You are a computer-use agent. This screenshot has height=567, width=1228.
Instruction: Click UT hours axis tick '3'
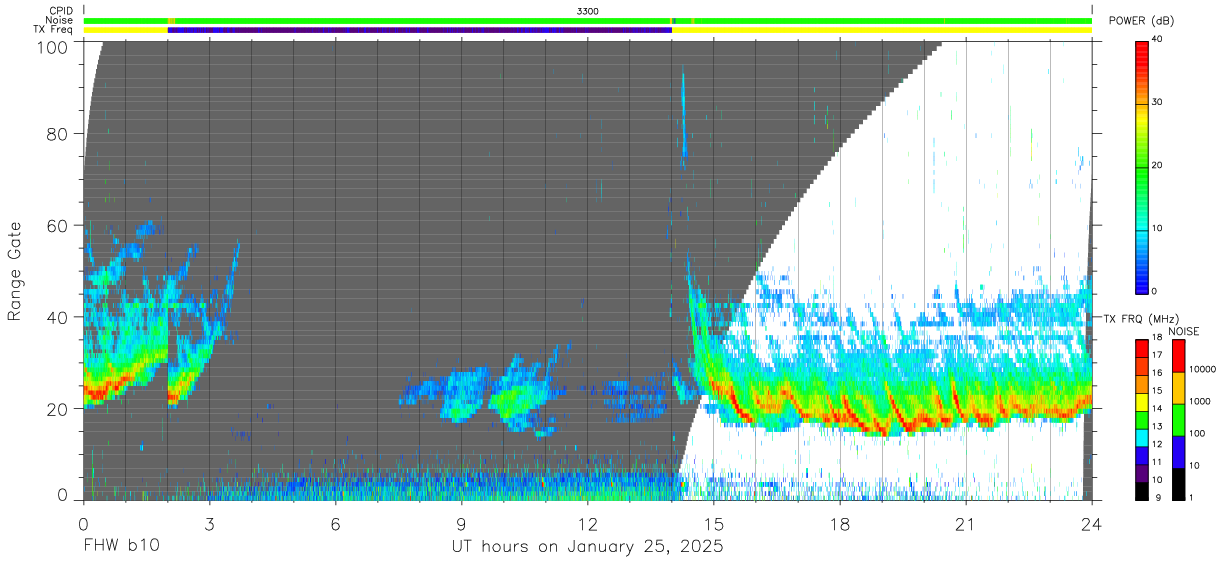click(210, 523)
